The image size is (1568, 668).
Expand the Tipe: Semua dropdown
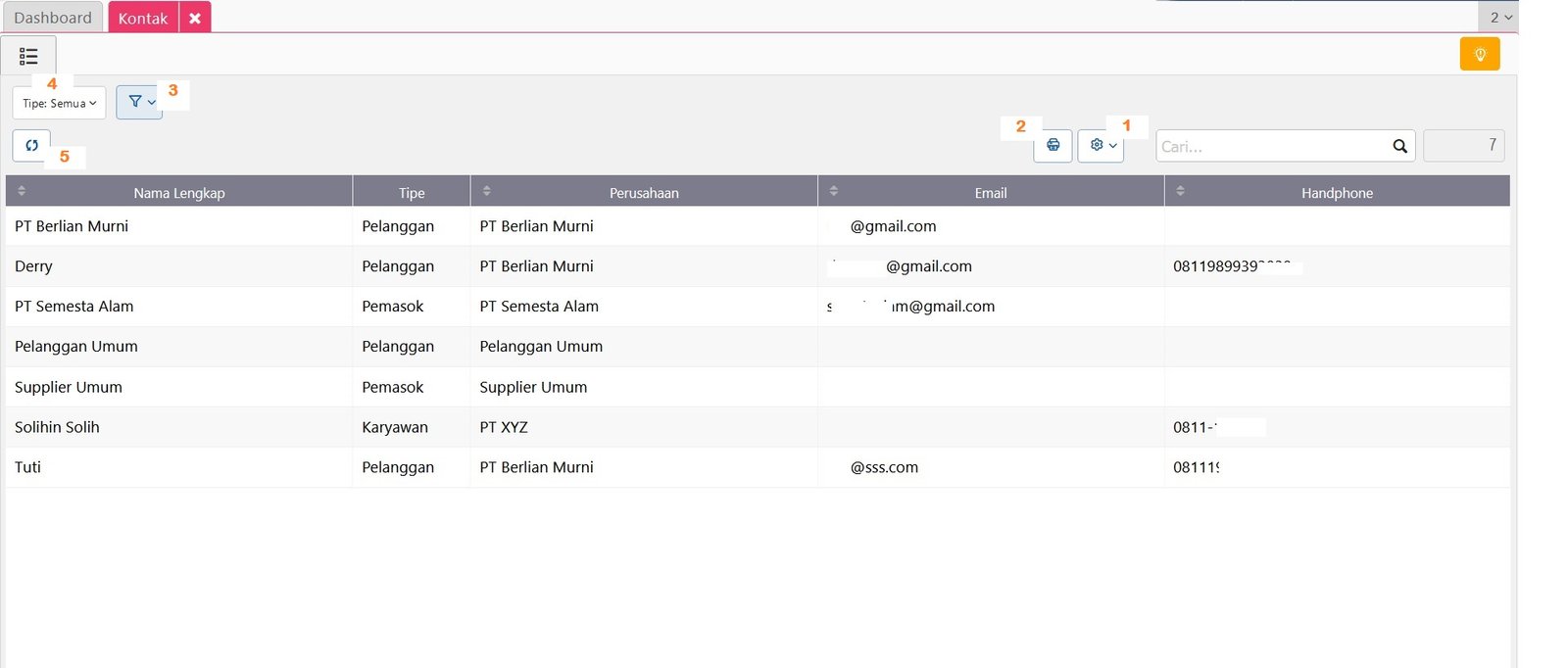59,103
